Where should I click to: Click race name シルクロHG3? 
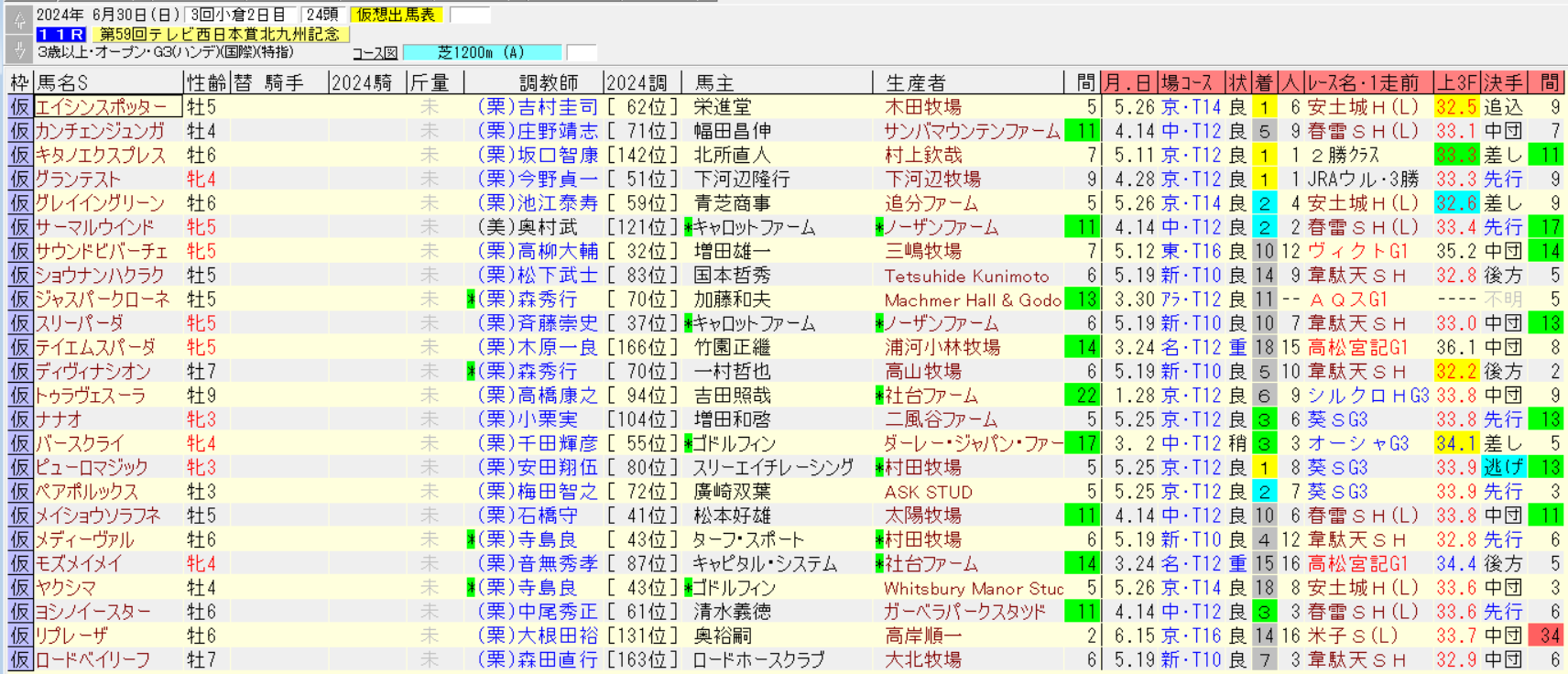[1367, 396]
